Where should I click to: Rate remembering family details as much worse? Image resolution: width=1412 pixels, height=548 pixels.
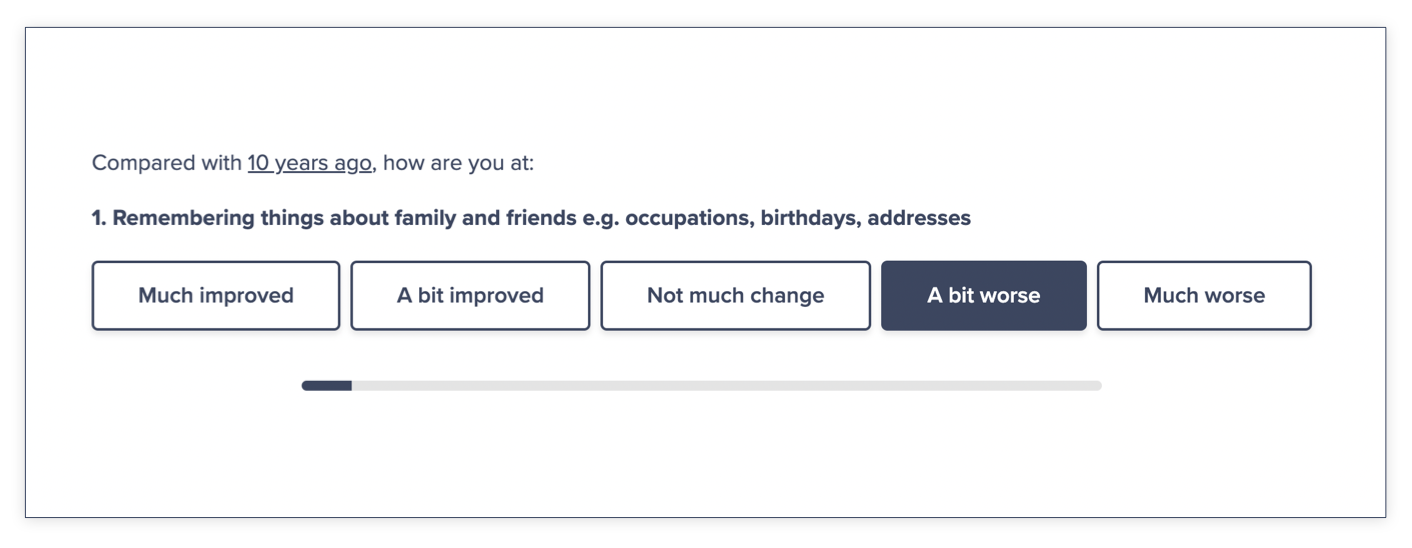coord(1203,296)
